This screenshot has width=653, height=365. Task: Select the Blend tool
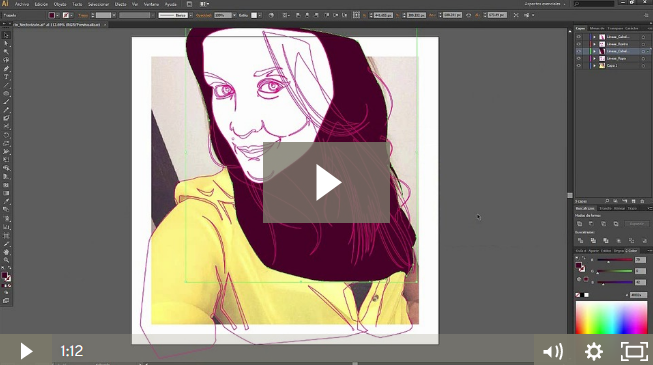(6, 210)
